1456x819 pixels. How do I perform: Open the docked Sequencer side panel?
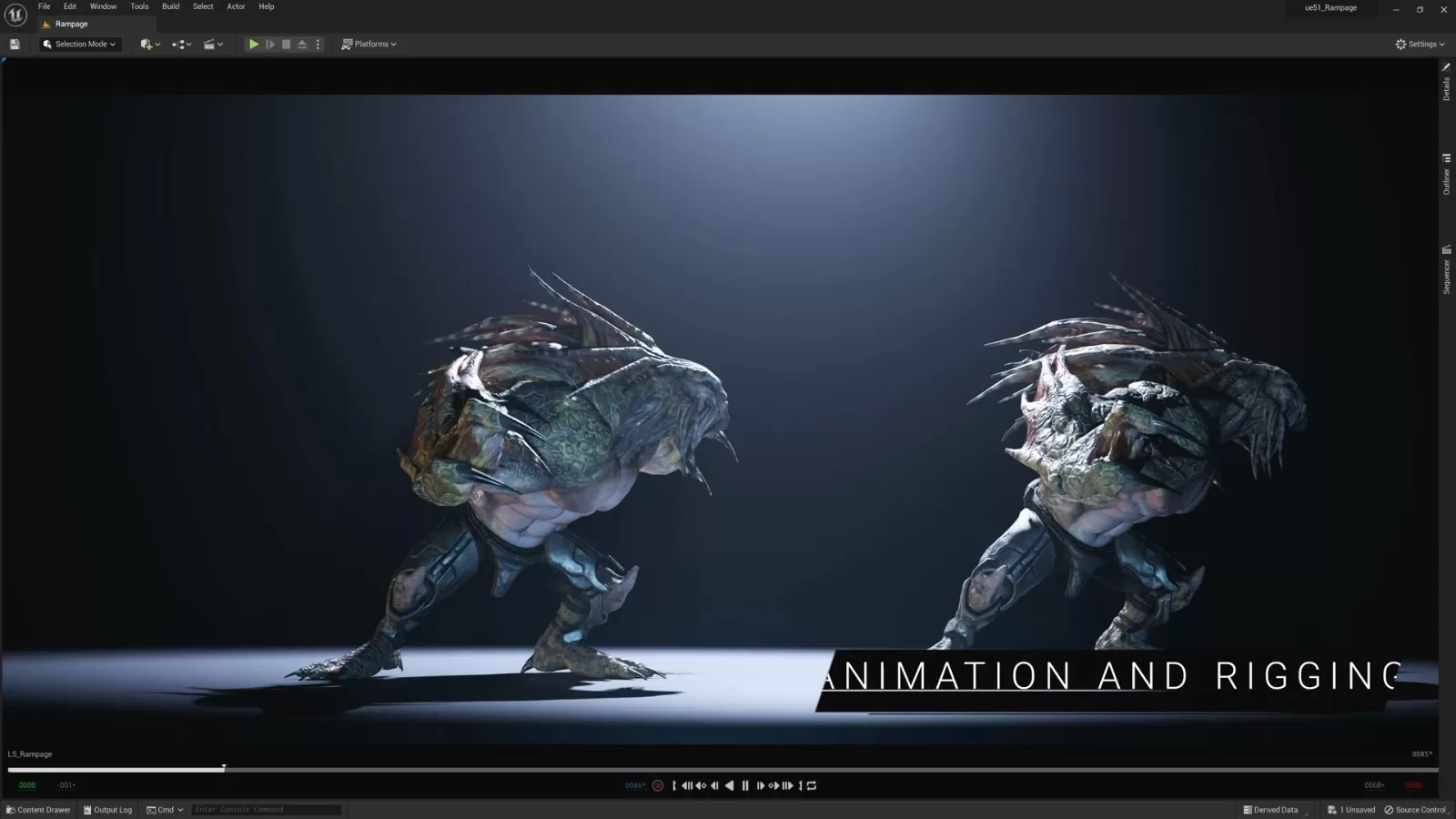(1446, 269)
